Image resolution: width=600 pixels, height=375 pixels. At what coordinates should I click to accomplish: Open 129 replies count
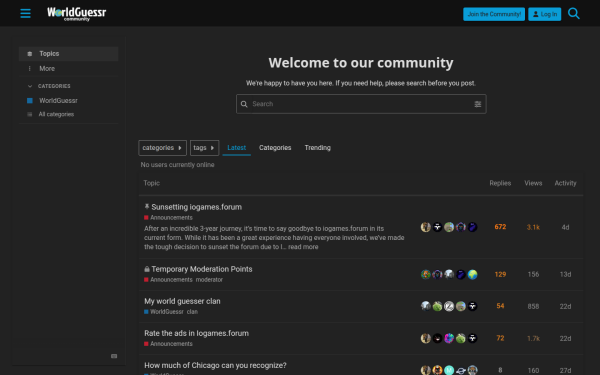point(500,274)
